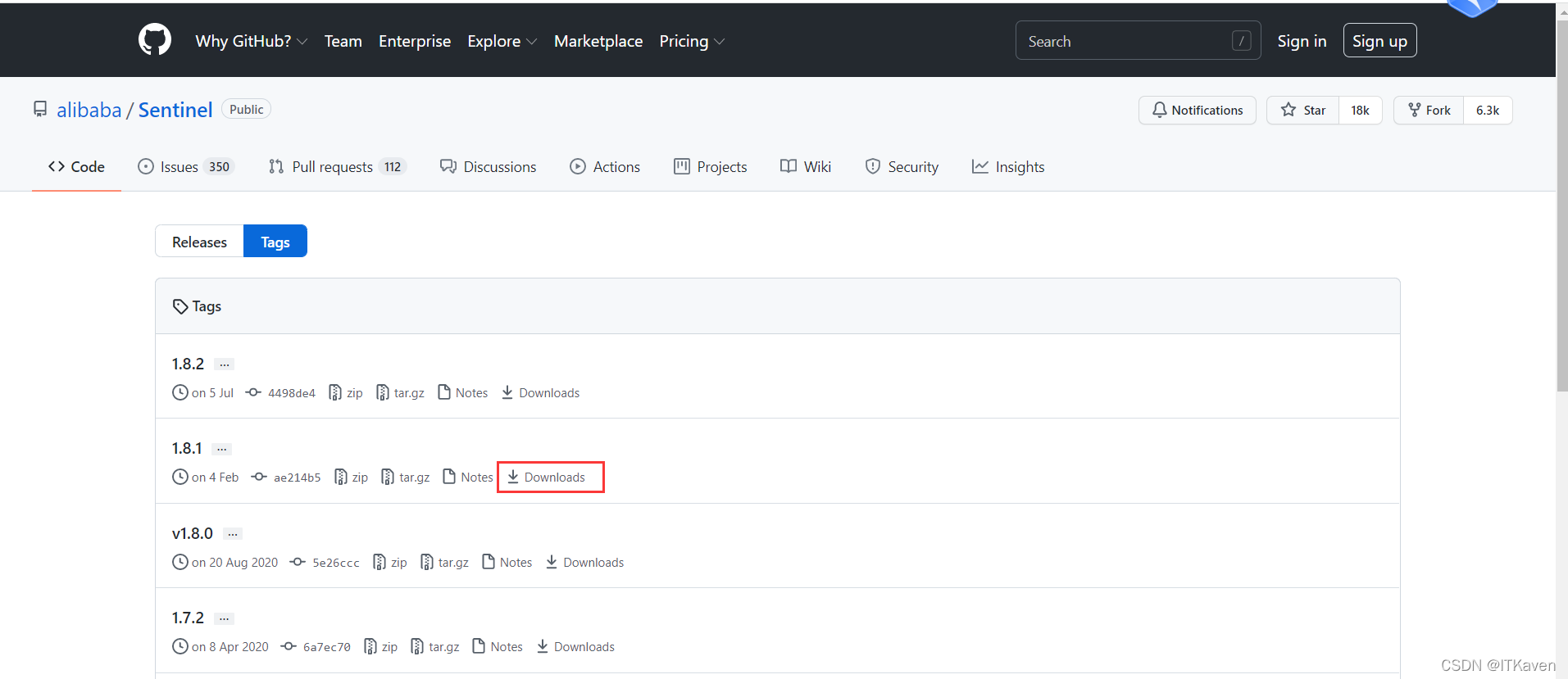Screen dimensions: 1568x679
Task: Click the Sign in link
Action: [x=1302, y=41]
